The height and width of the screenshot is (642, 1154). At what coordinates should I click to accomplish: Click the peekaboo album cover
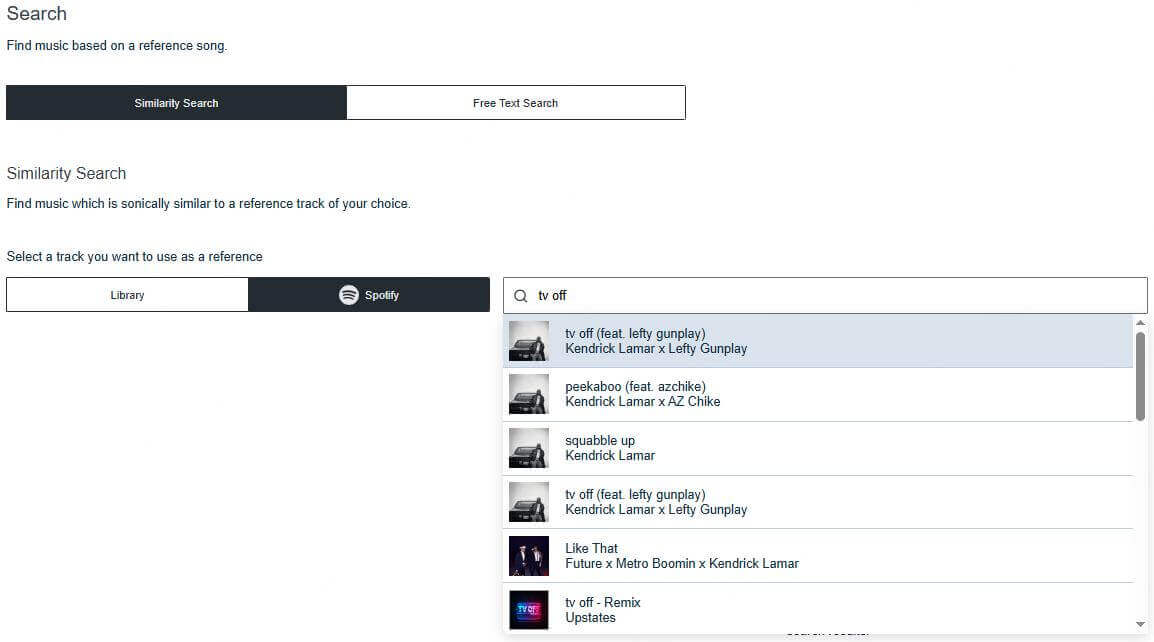pos(528,393)
